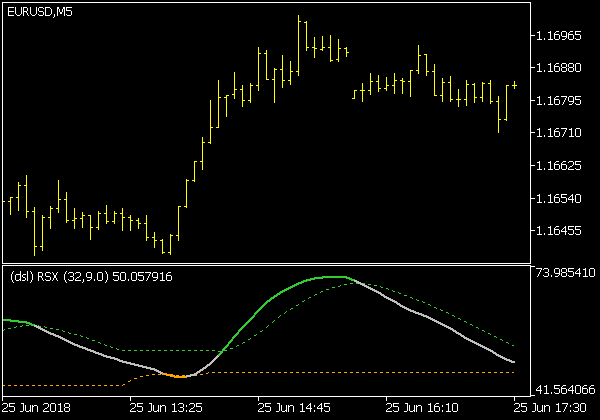
Task: Click the 41.564066 indicator scale value
Action: (x=565, y=390)
